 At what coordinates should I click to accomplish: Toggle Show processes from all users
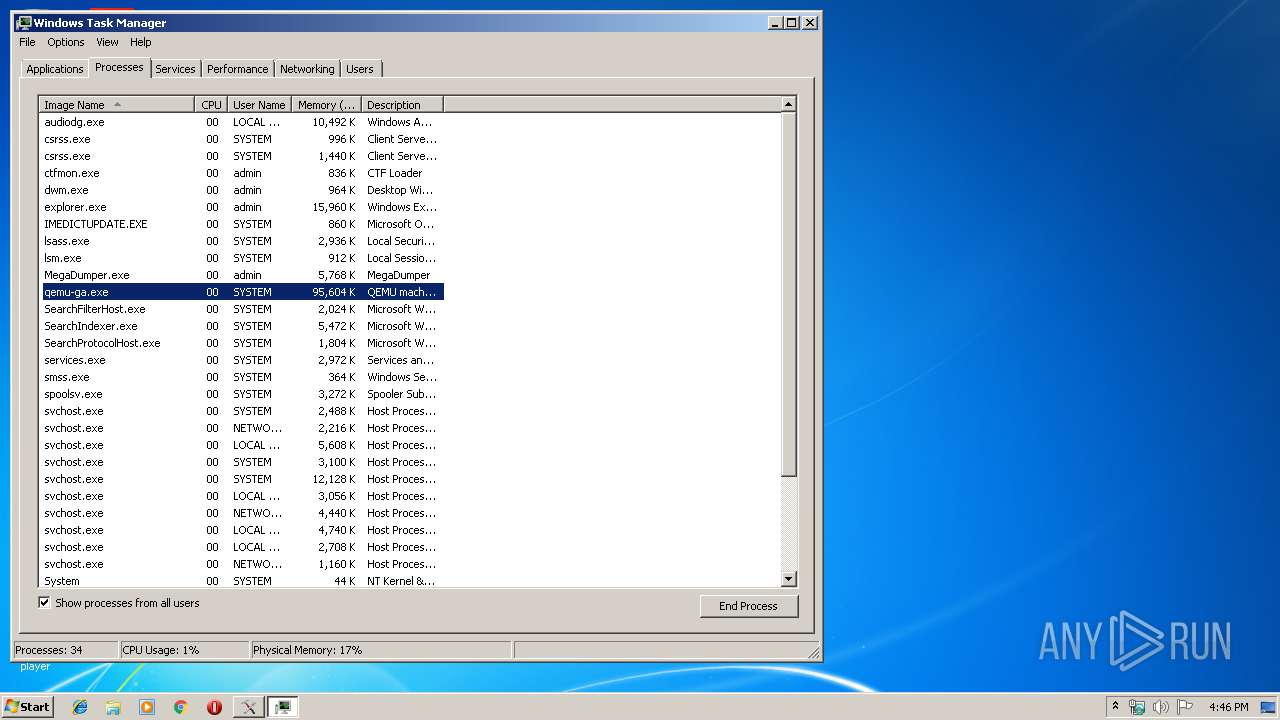(x=44, y=603)
